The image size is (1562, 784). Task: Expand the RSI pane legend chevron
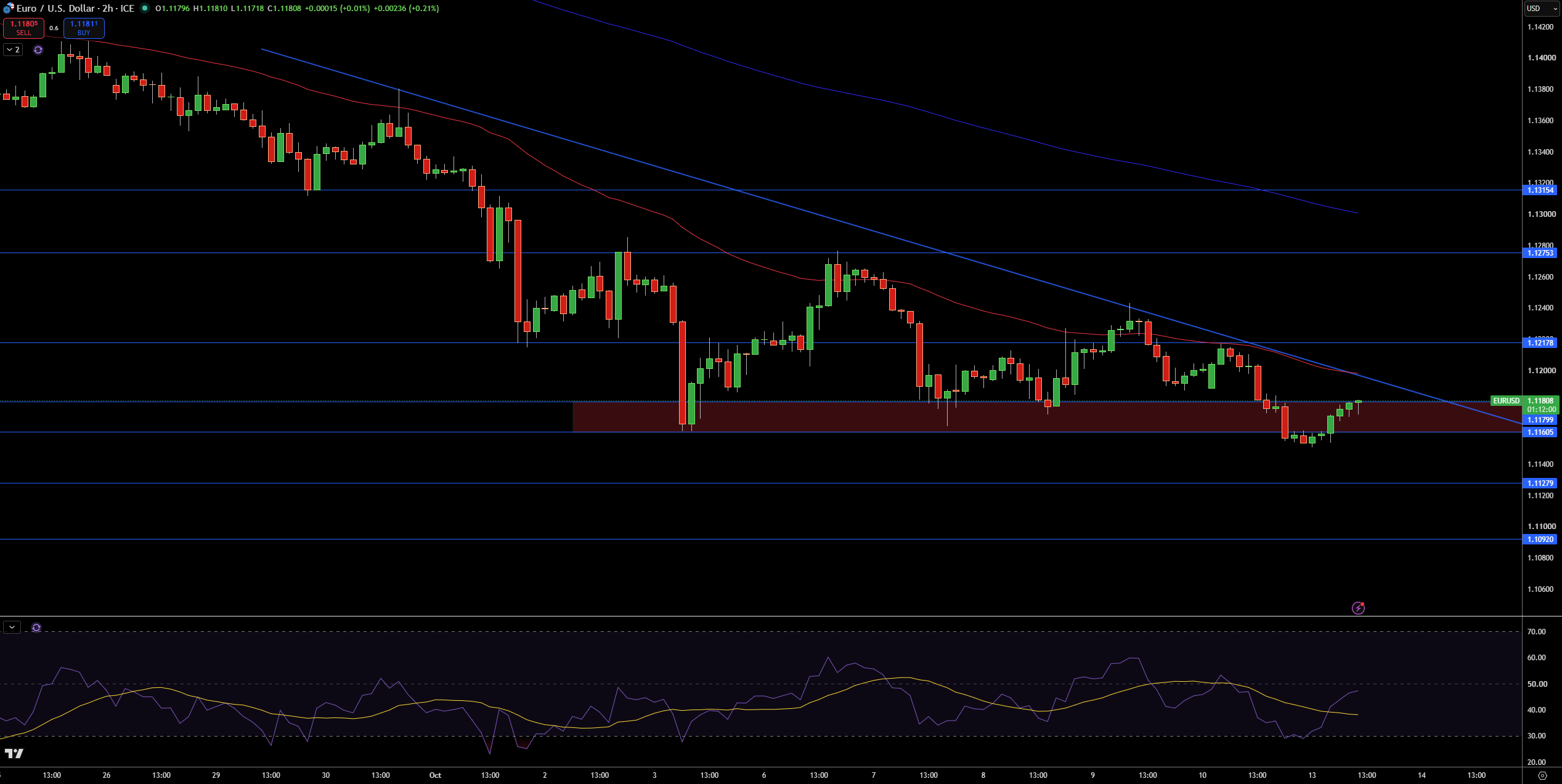coord(12,627)
